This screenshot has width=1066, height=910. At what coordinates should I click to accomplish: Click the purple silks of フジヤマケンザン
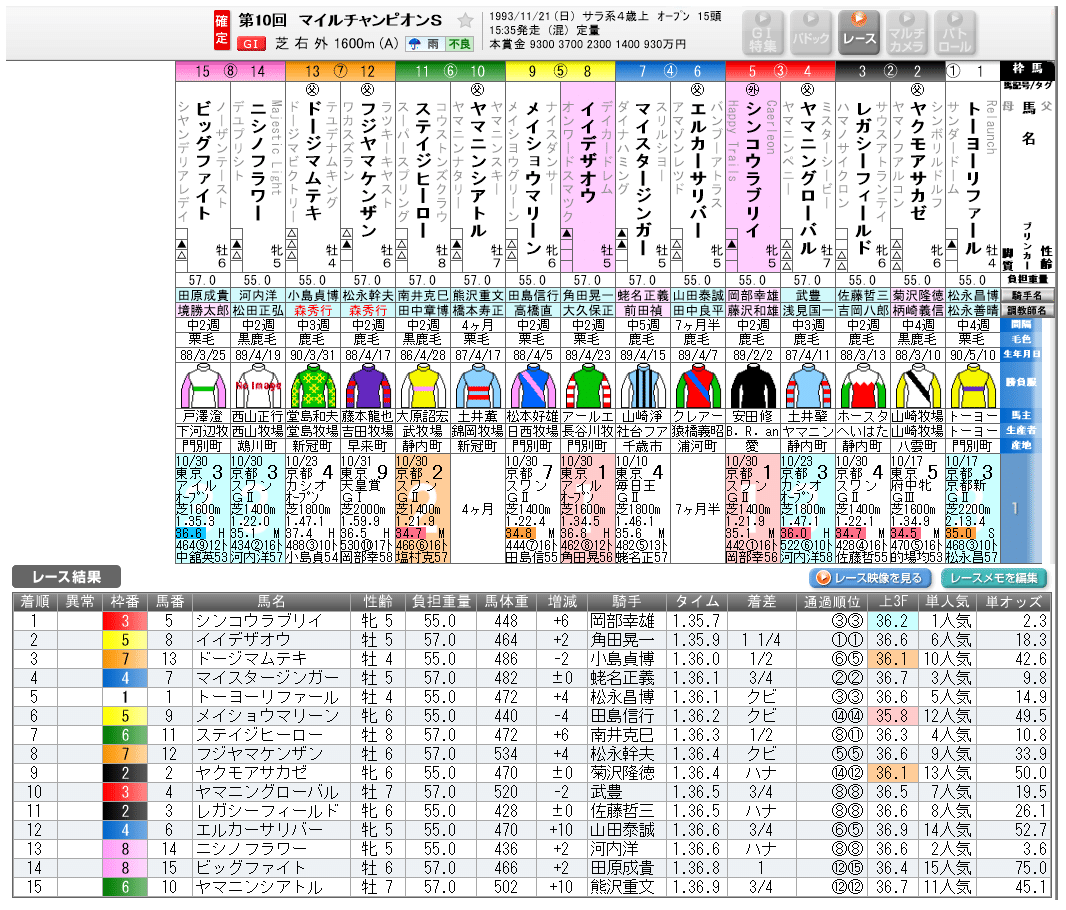click(x=368, y=385)
